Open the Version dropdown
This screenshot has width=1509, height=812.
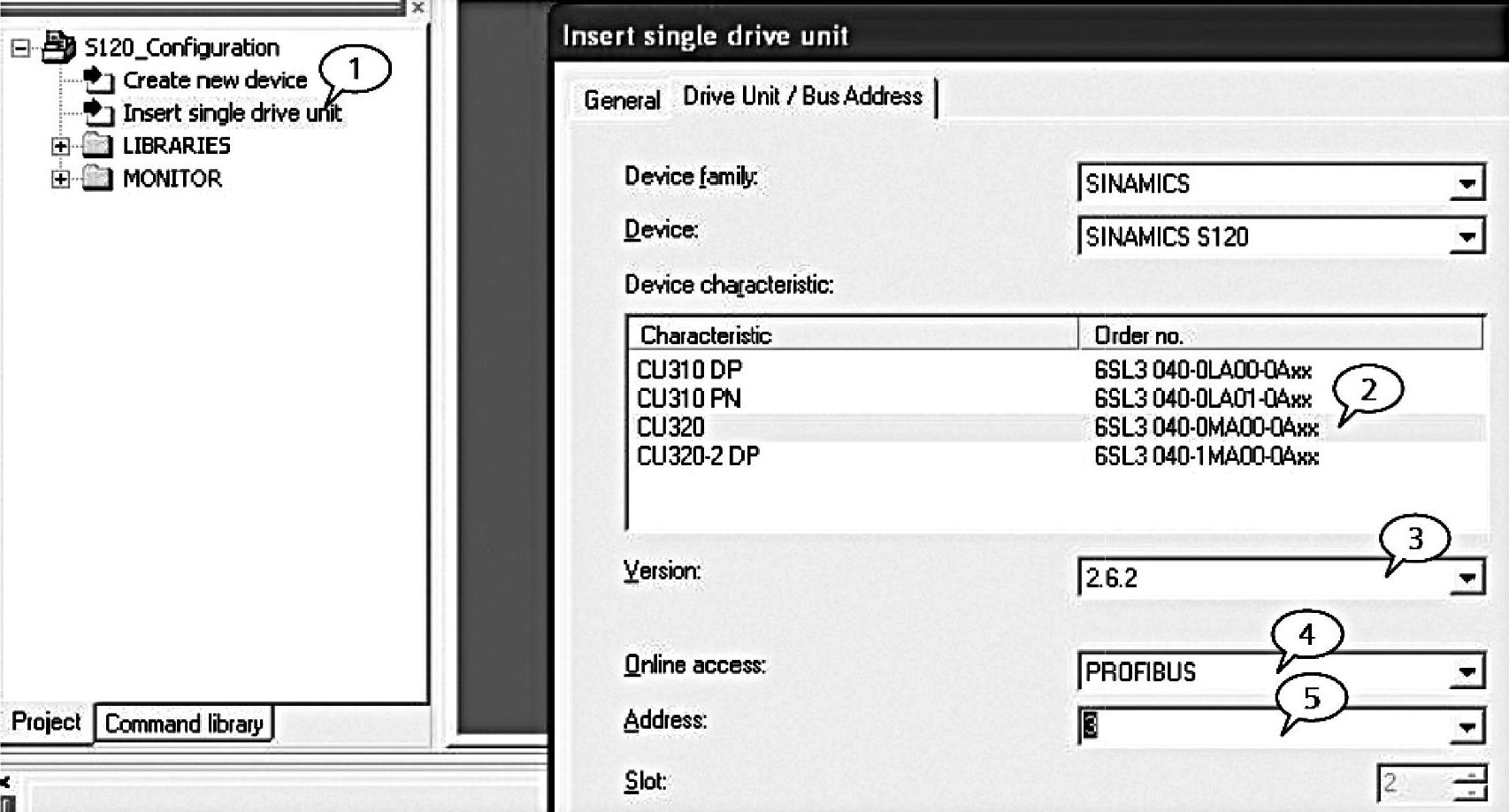click(1467, 578)
